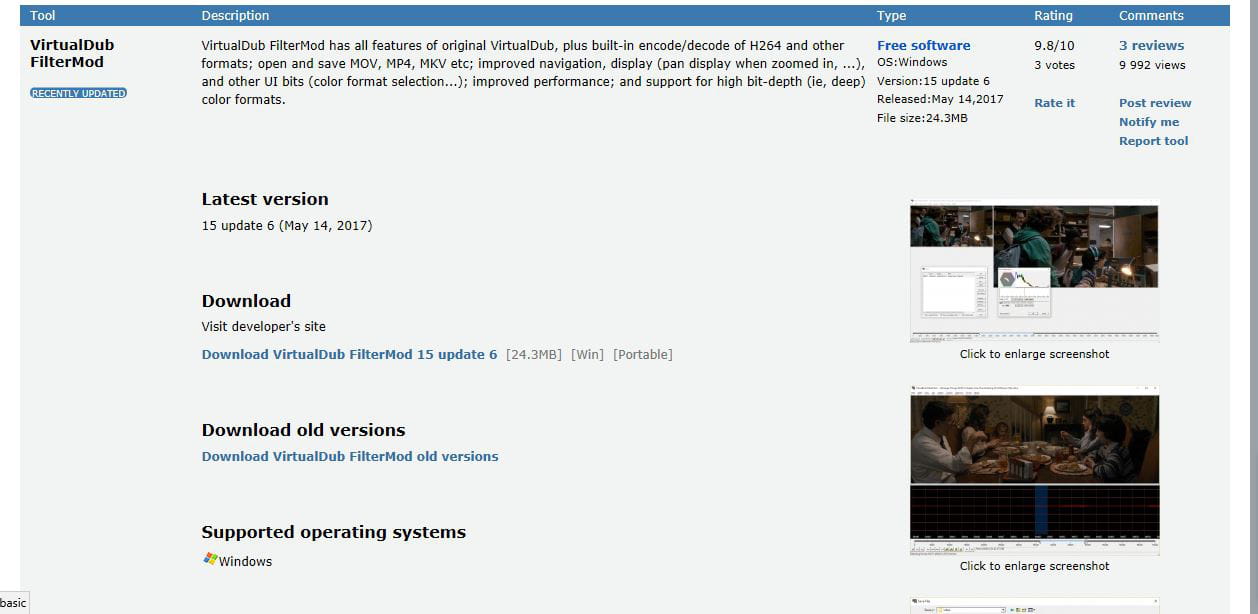1258x614 pixels.
Task: Click the first Click to enlarge screenshot caption
Action: point(1034,354)
